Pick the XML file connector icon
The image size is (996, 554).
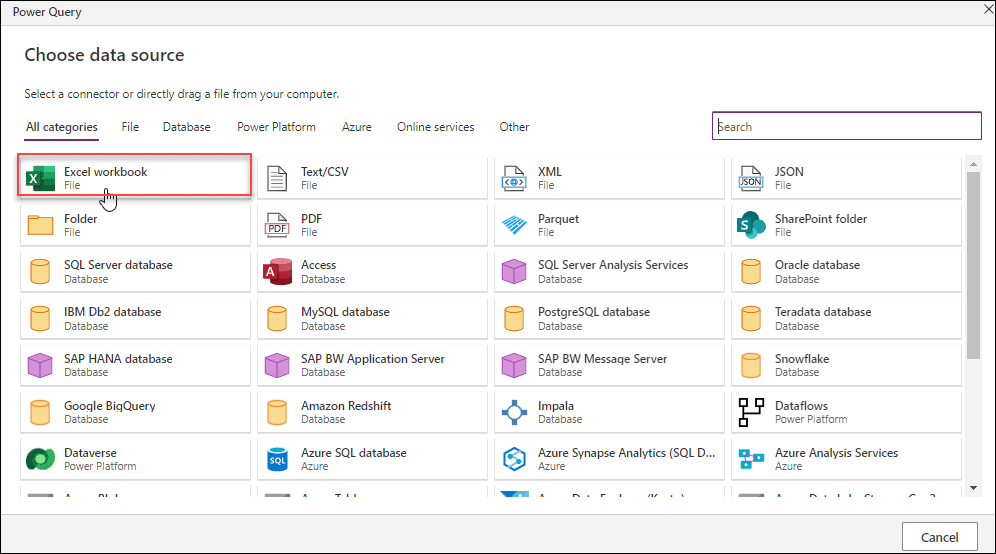coord(514,179)
